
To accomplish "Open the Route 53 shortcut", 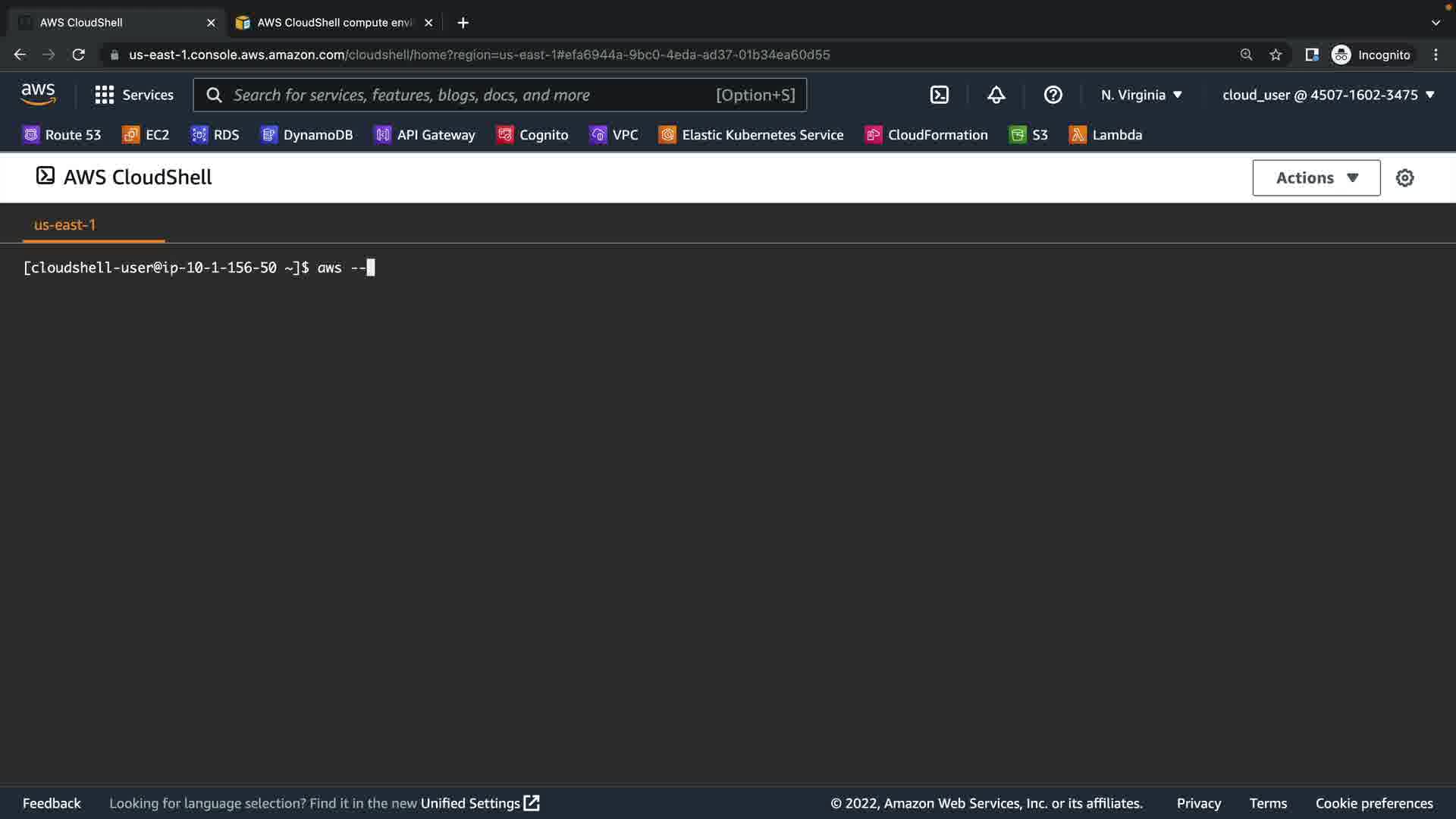I will pos(62,135).
